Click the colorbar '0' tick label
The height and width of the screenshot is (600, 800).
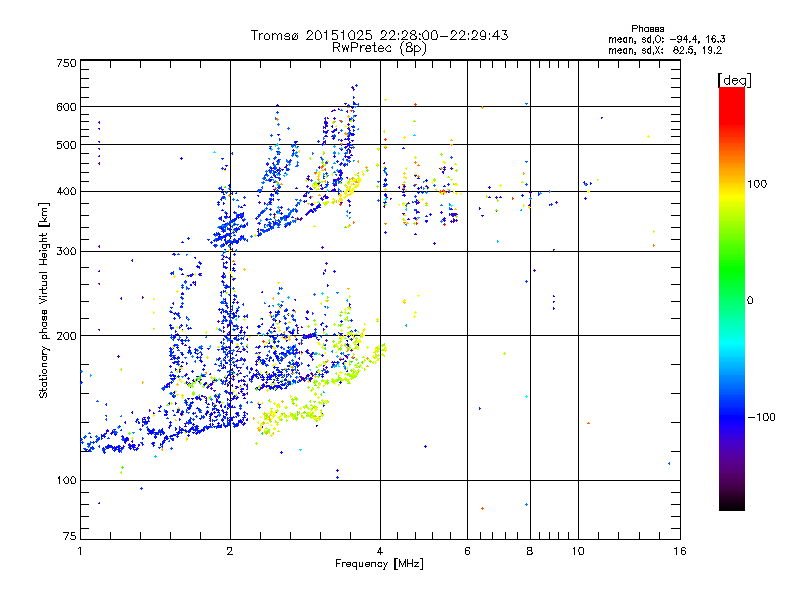[750, 300]
